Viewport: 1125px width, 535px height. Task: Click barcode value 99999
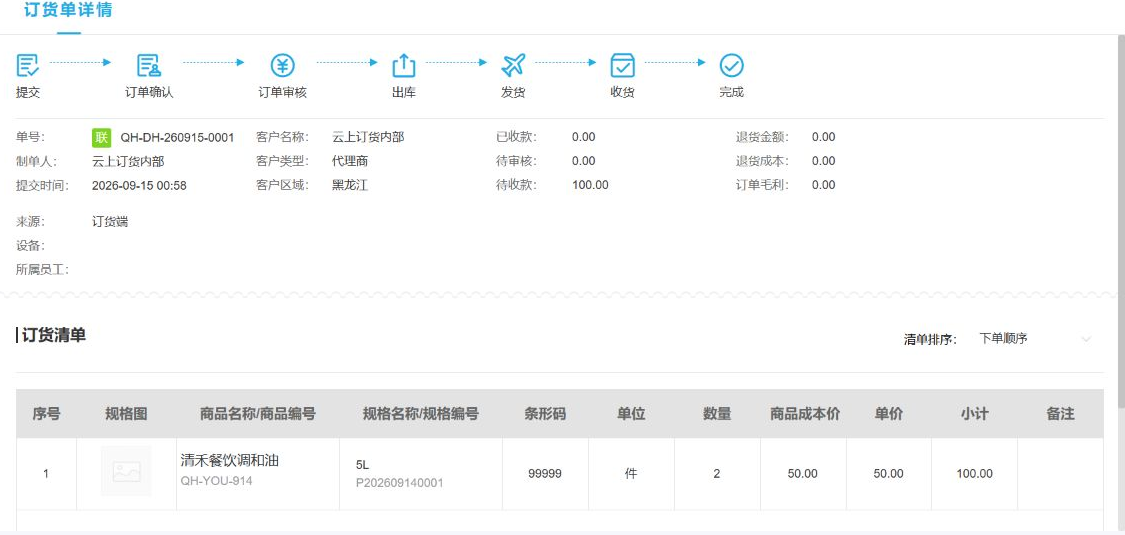pos(545,473)
